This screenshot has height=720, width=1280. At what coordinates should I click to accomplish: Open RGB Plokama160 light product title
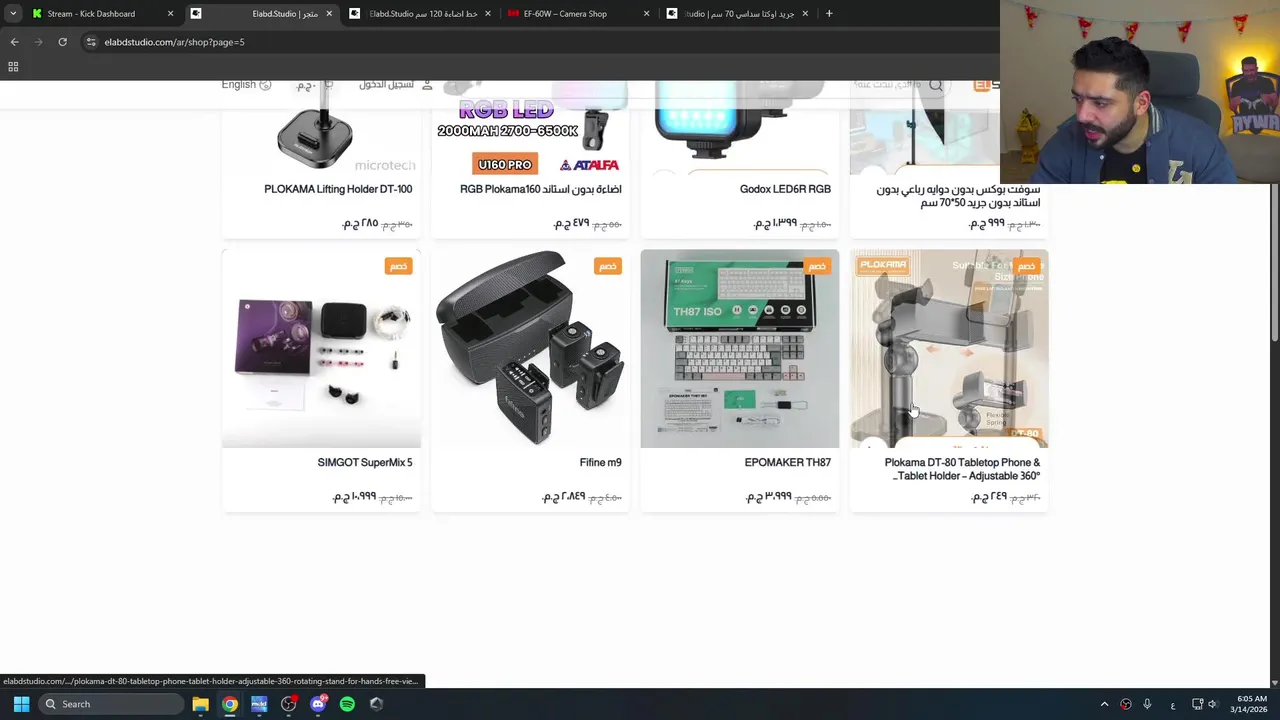click(540, 189)
